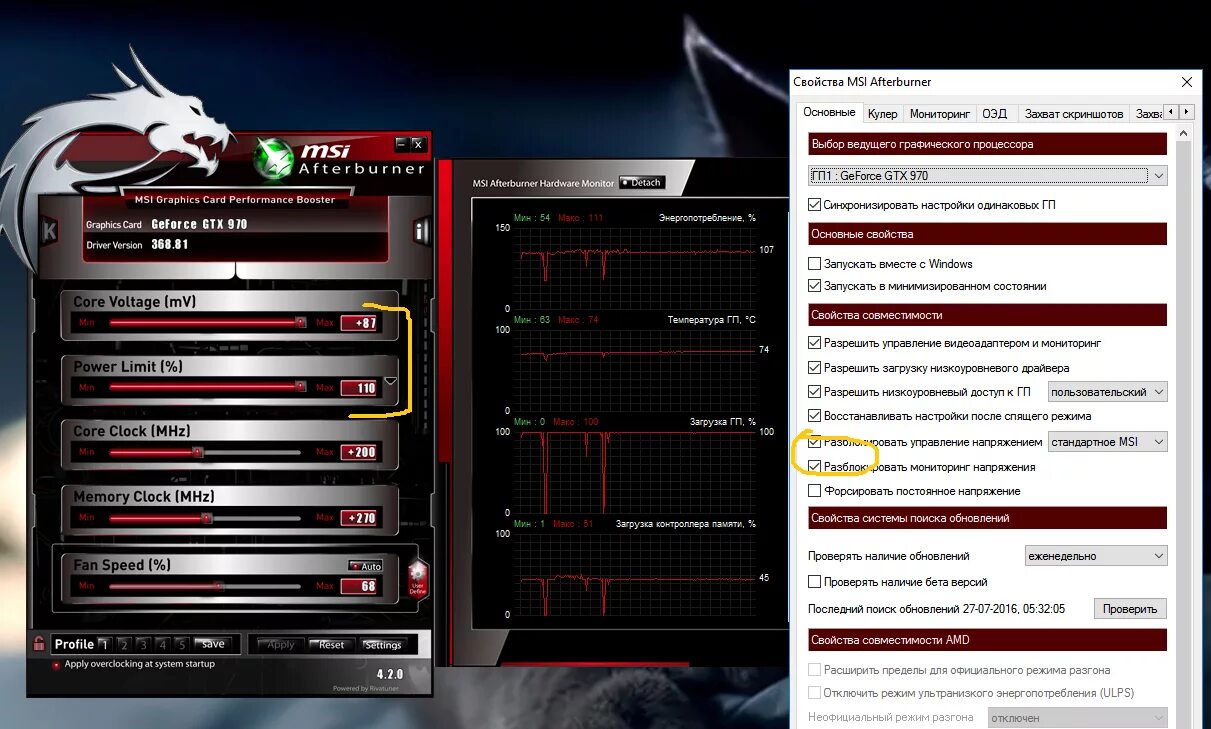Switch to the Основные tab
Viewport: 1211px width, 729px height.
point(829,112)
